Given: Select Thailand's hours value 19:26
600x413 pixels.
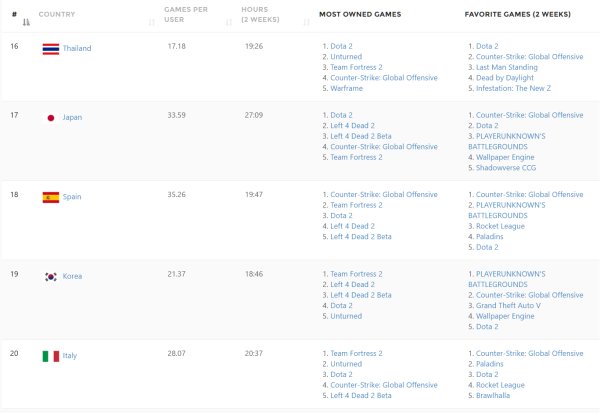Looking at the screenshot, I should pos(254,46).
